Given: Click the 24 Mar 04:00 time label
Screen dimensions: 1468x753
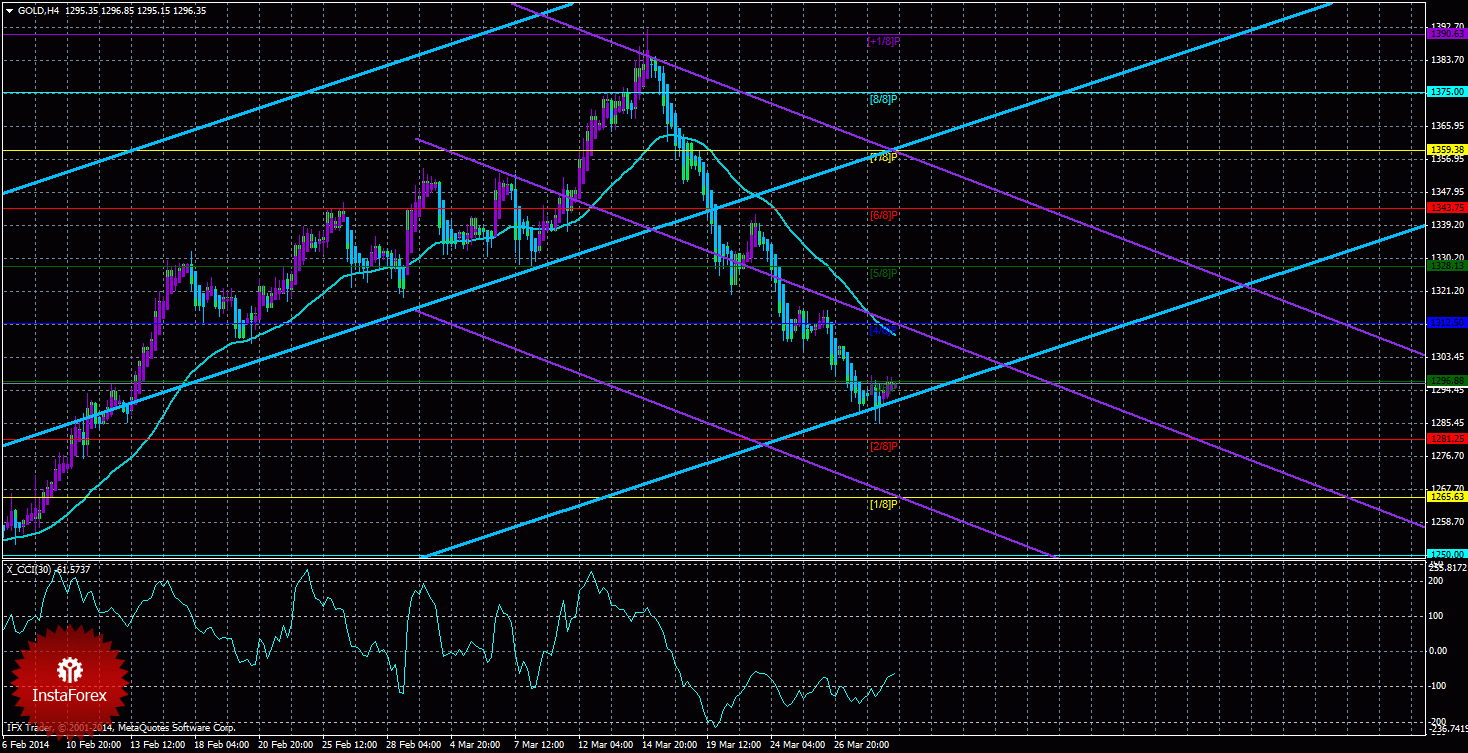Looking at the screenshot, I should pyautogui.click(x=799, y=745).
